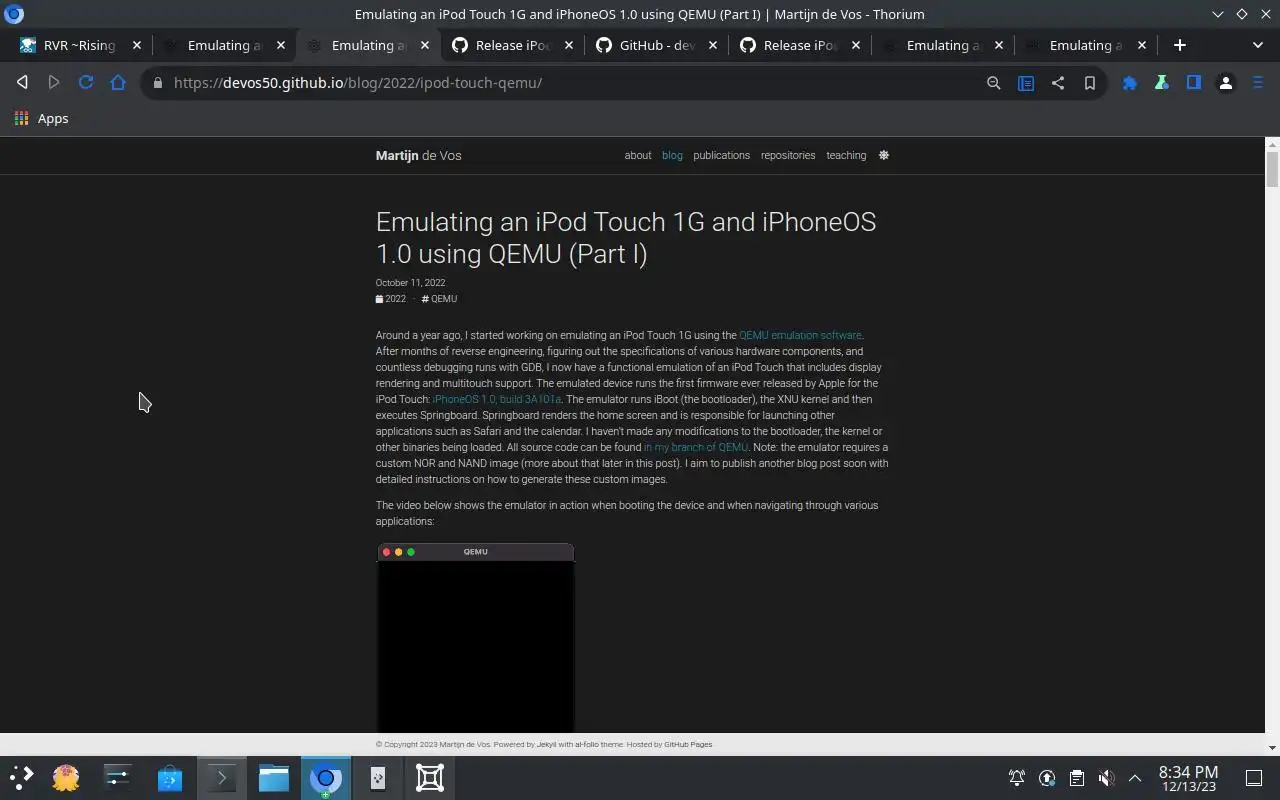Focus the Thorium browser taskbar icon

click(x=326, y=777)
